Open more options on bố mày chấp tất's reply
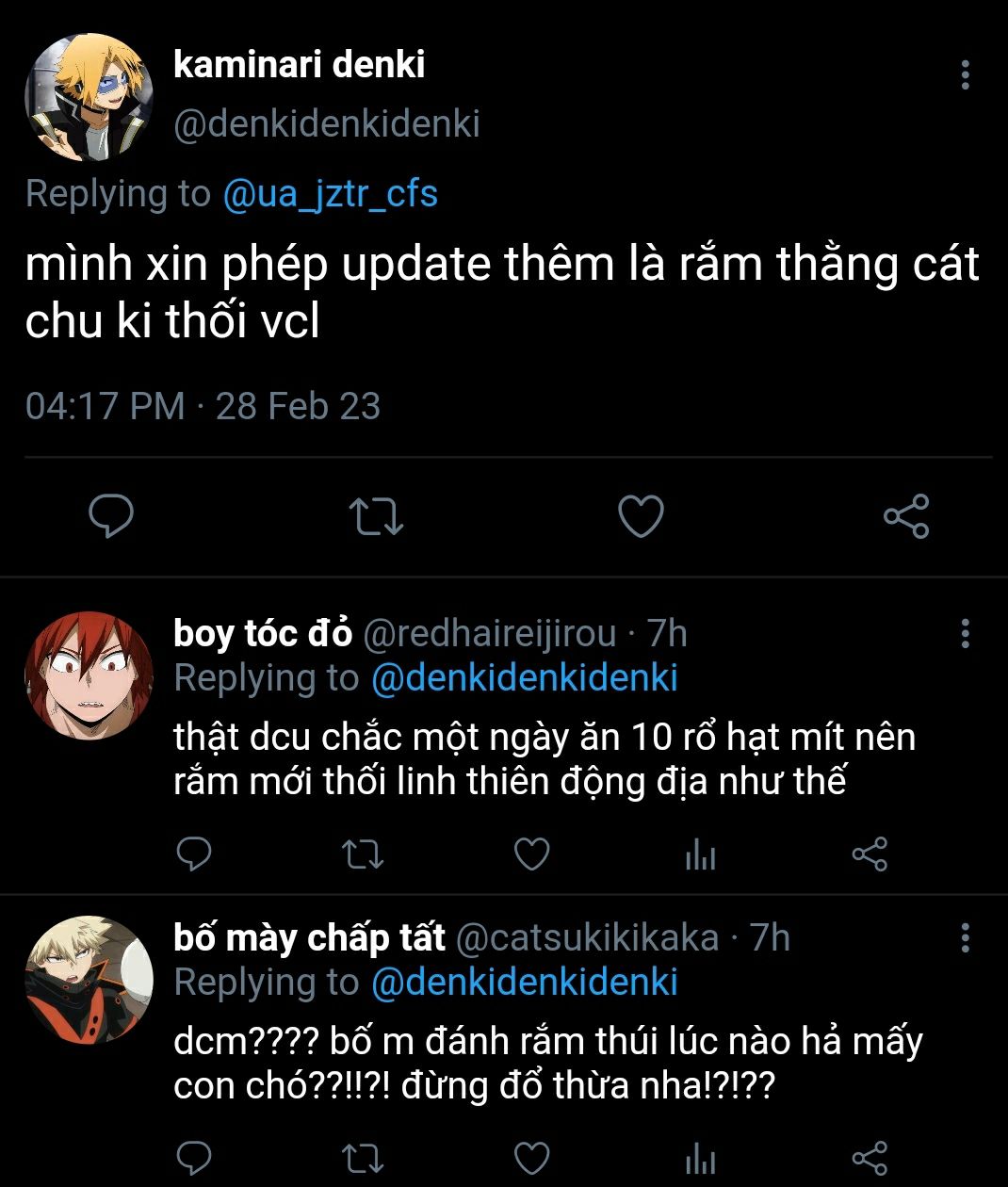Screen dimensions: 1008x1187 click(965, 938)
